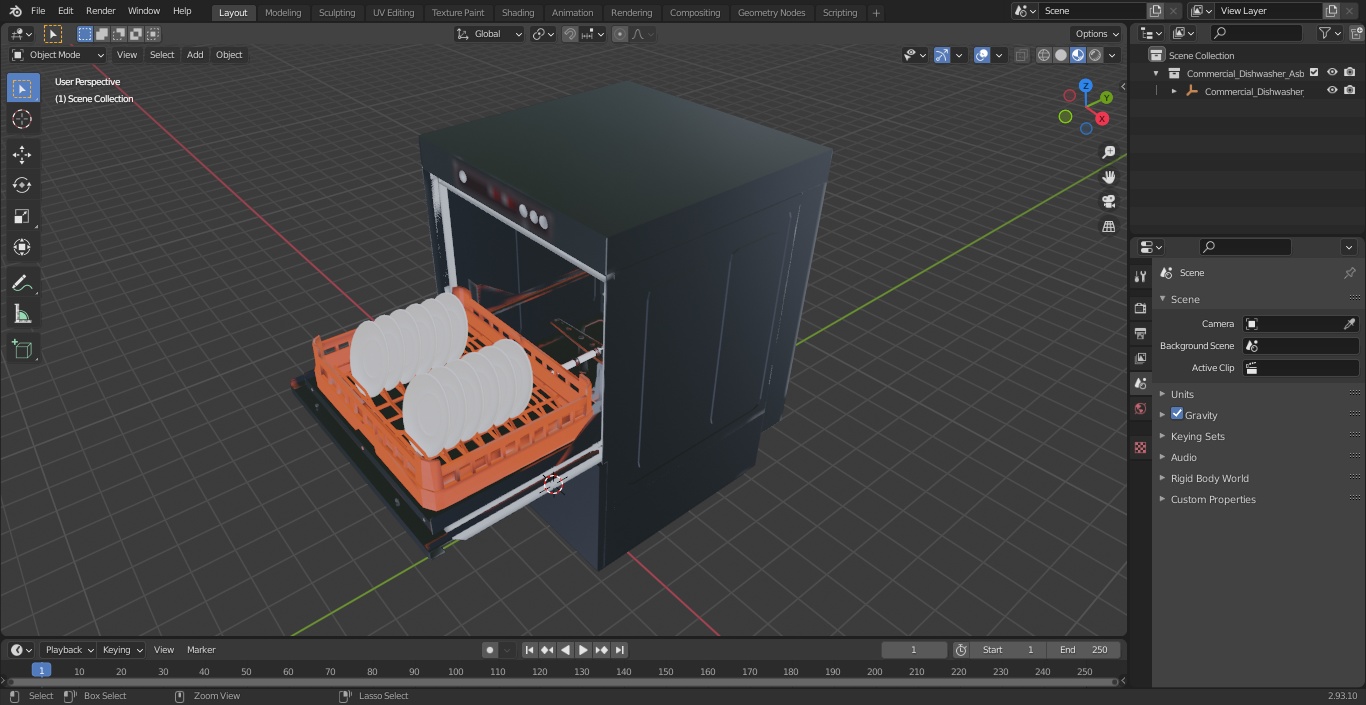Viewport: 1366px width, 705px height.
Task: Hide Commercial_Dishwasher_Asb collection in viewport
Action: 1332,73
